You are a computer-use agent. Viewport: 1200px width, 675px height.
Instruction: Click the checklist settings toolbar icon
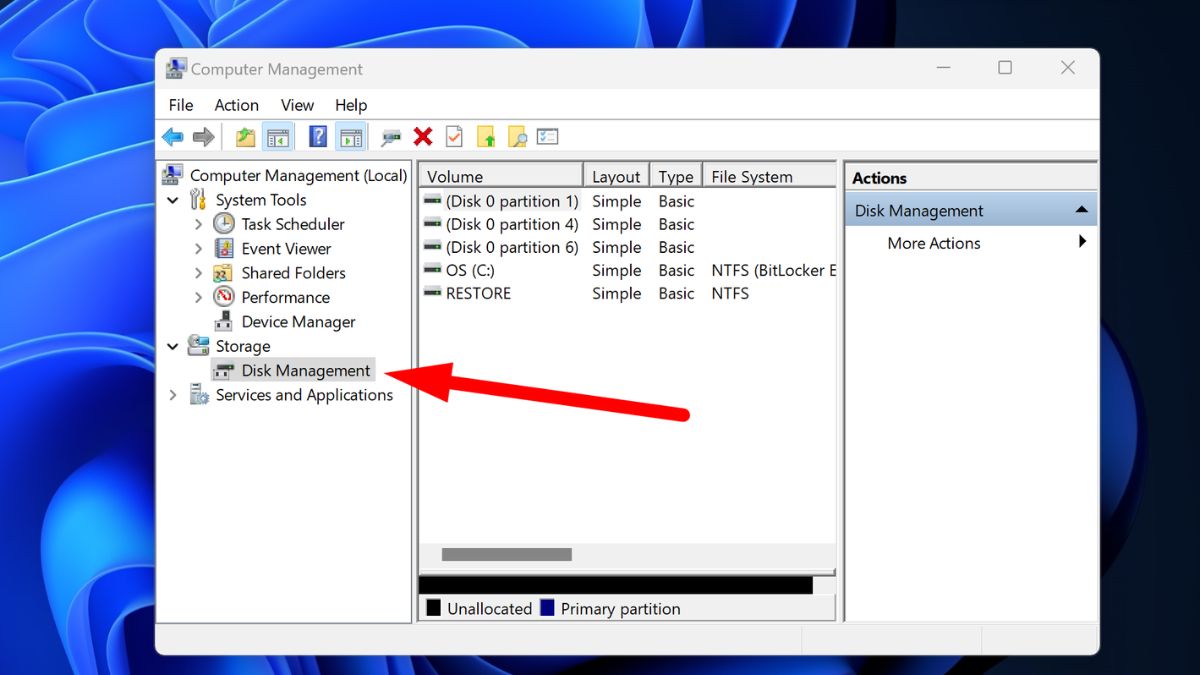[x=547, y=137]
